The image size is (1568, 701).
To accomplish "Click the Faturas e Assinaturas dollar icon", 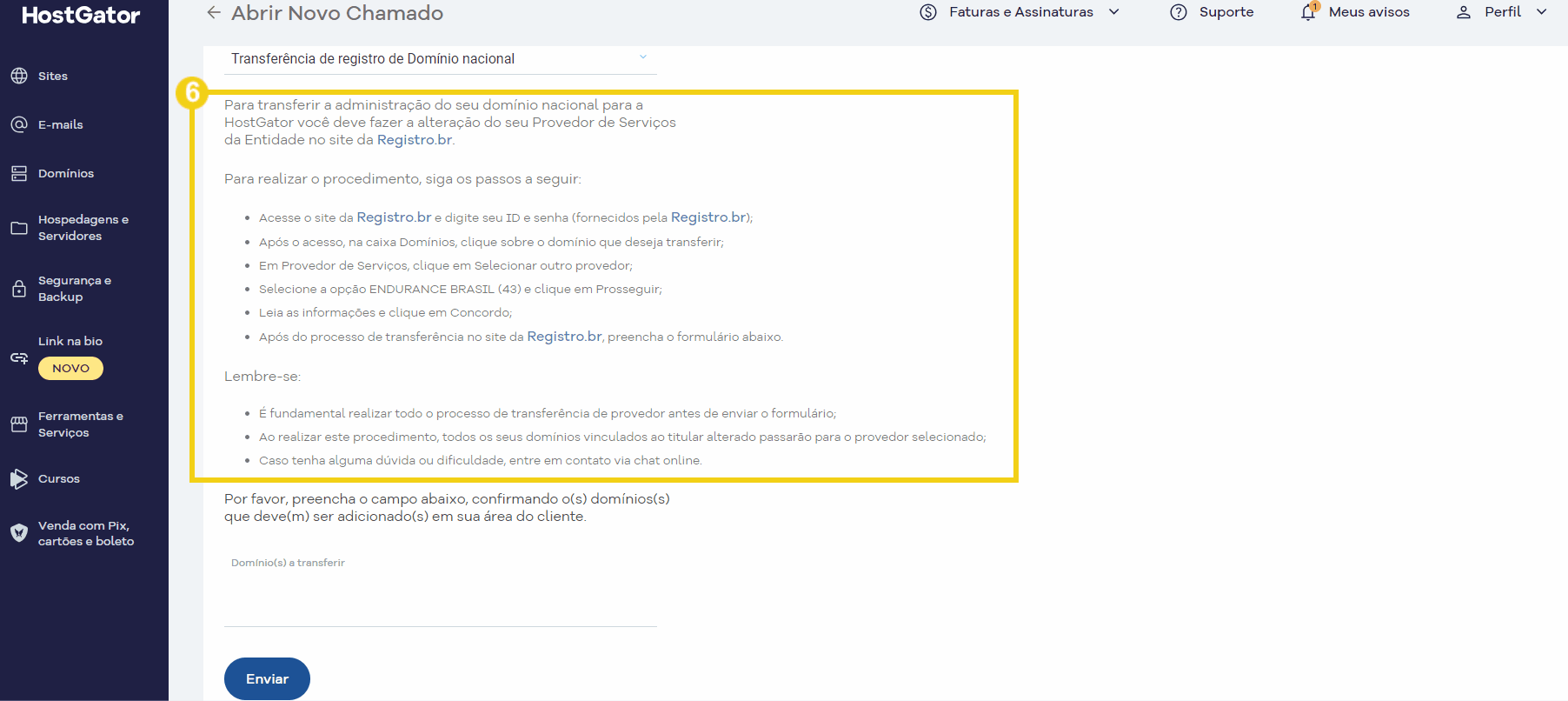I will pyautogui.click(x=928, y=12).
